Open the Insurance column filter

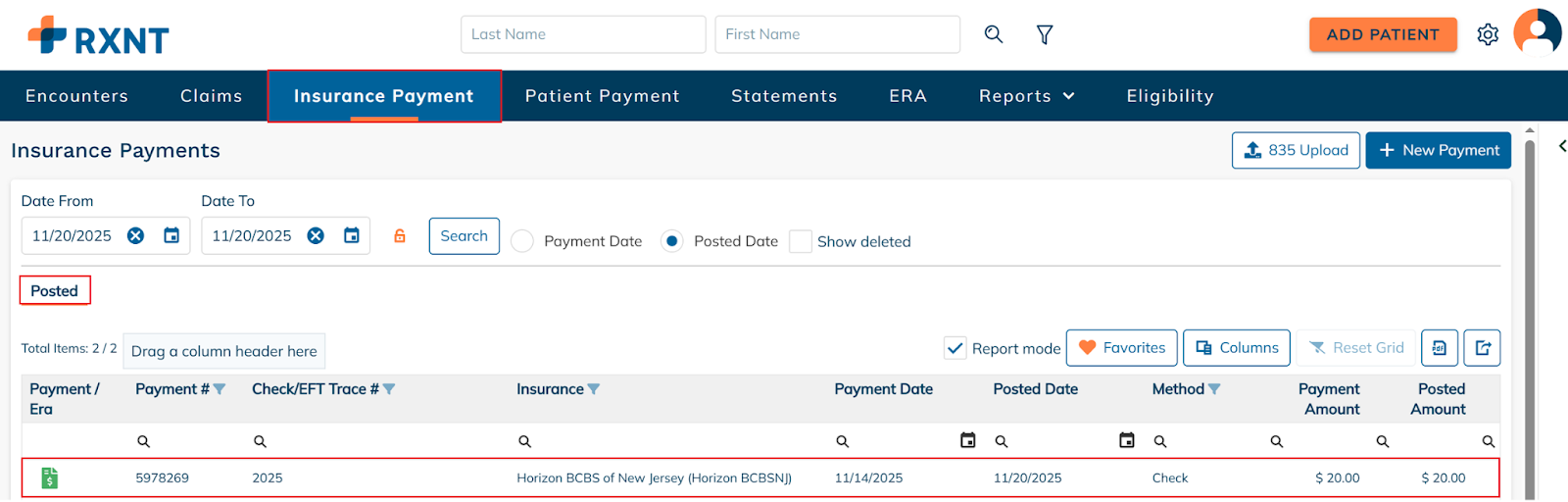point(594,389)
